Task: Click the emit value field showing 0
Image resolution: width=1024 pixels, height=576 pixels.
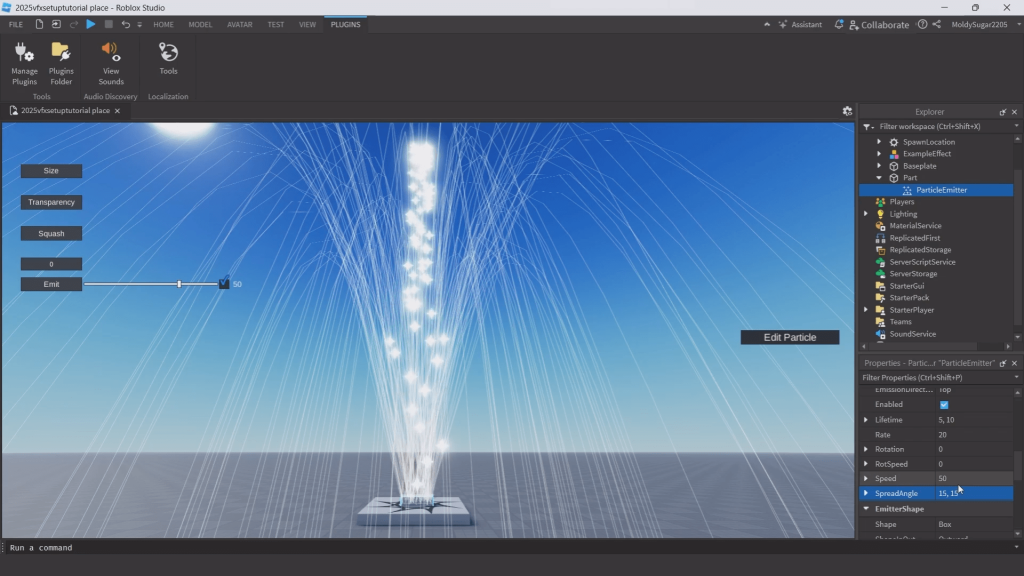Action: point(51,264)
